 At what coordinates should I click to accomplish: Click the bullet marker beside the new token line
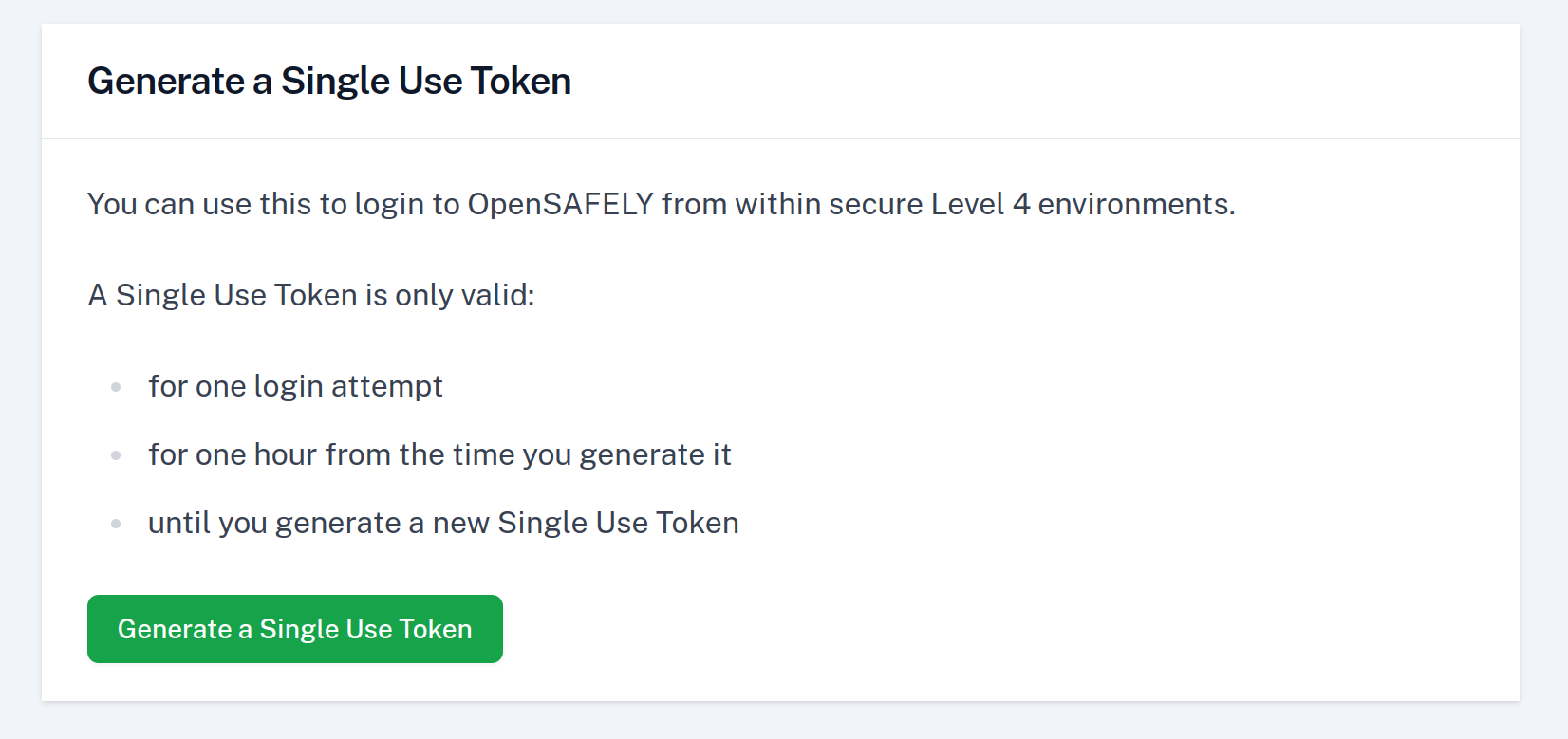click(x=116, y=522)
